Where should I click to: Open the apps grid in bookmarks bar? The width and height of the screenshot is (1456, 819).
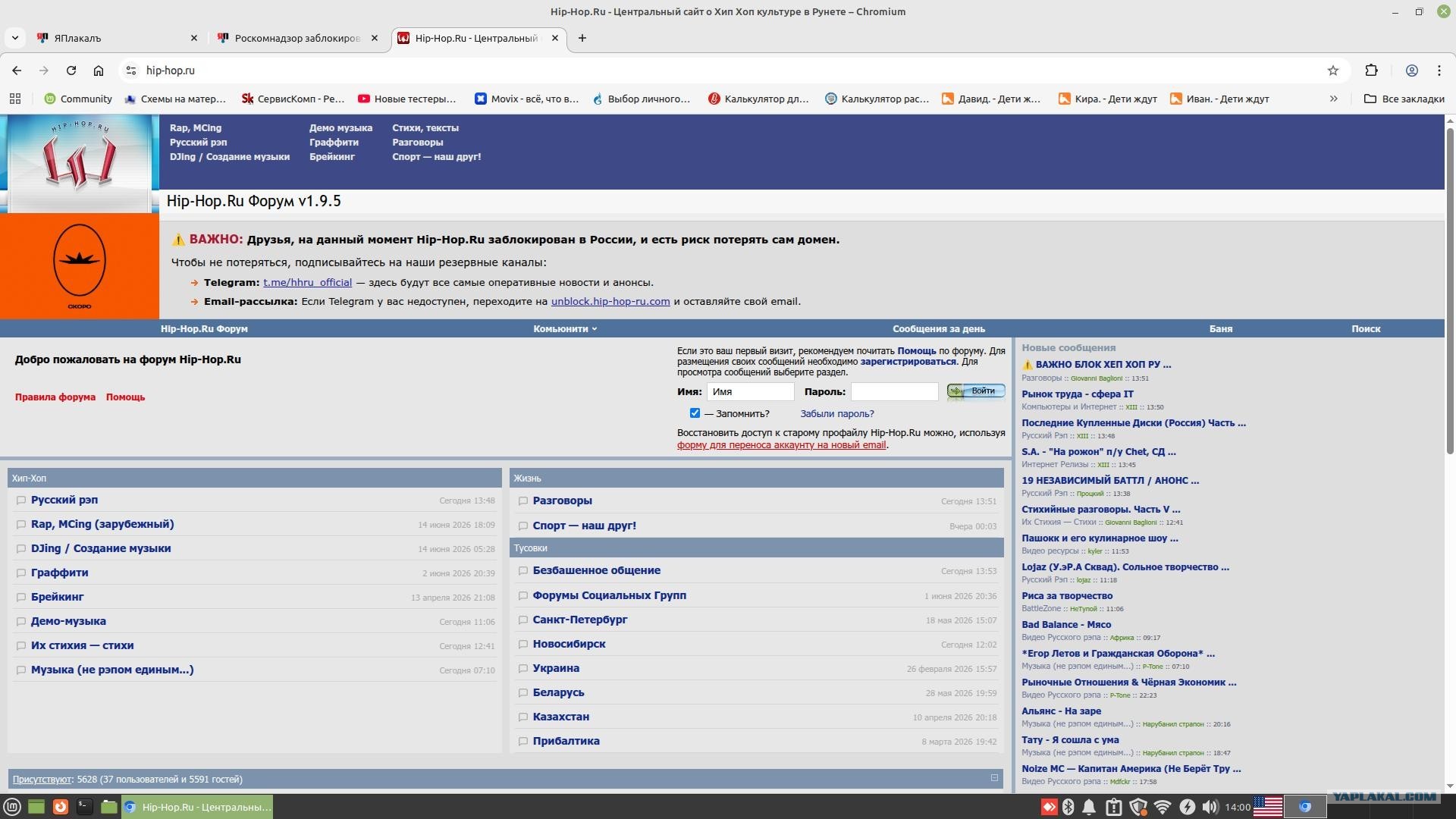[15, 99]
